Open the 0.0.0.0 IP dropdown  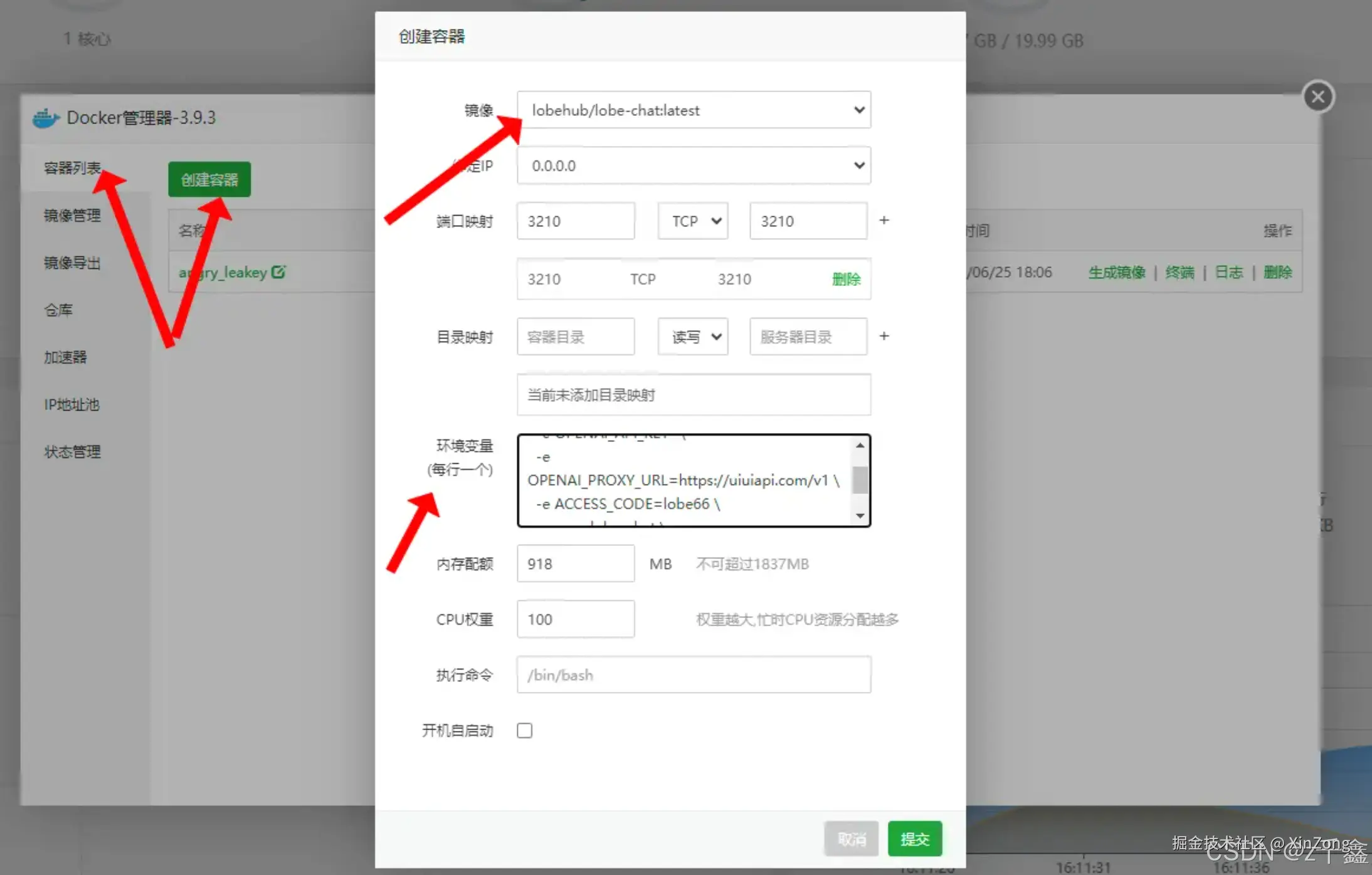[858, 165]
